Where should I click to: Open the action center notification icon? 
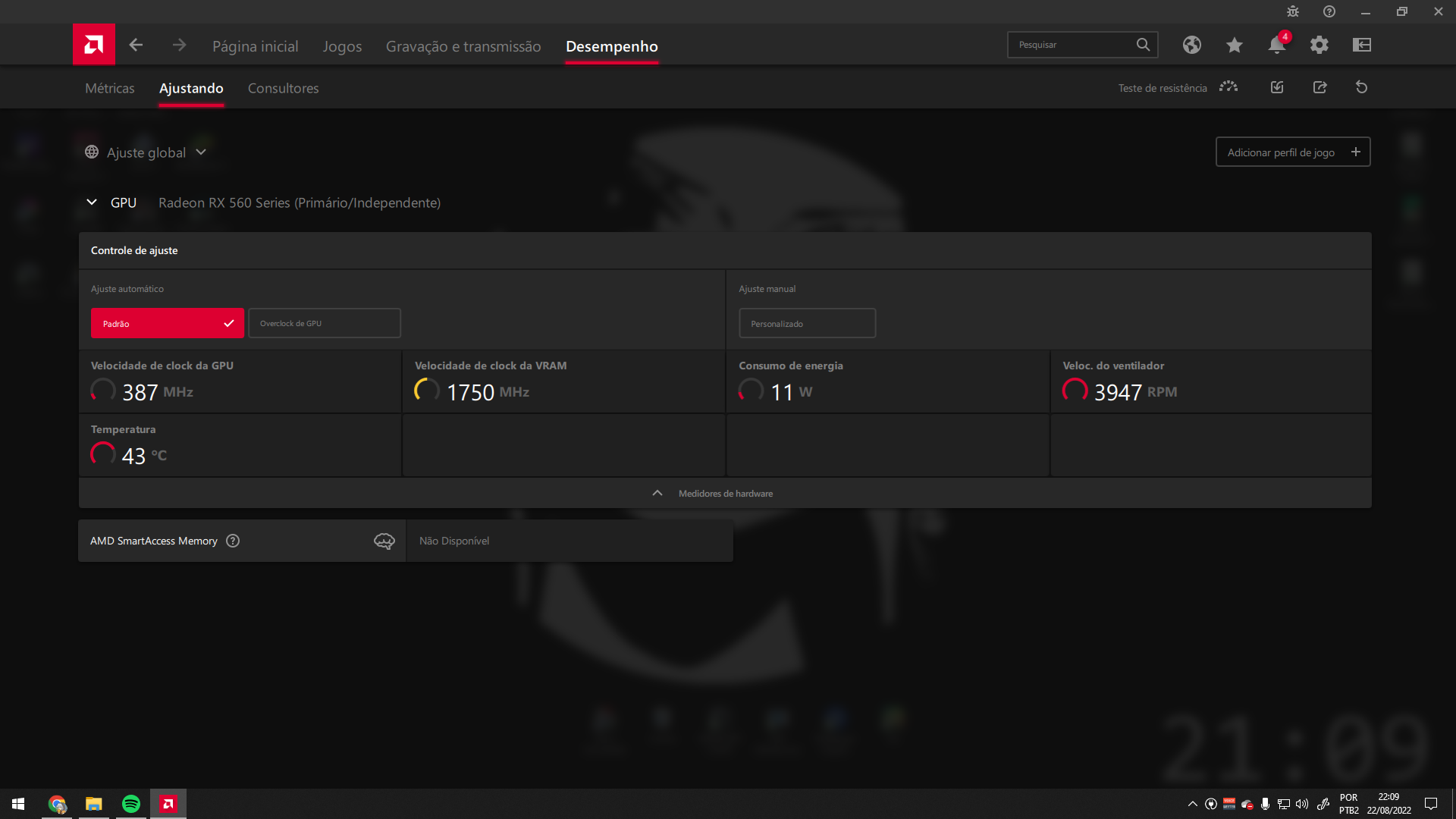click(x=1431, y=804)
